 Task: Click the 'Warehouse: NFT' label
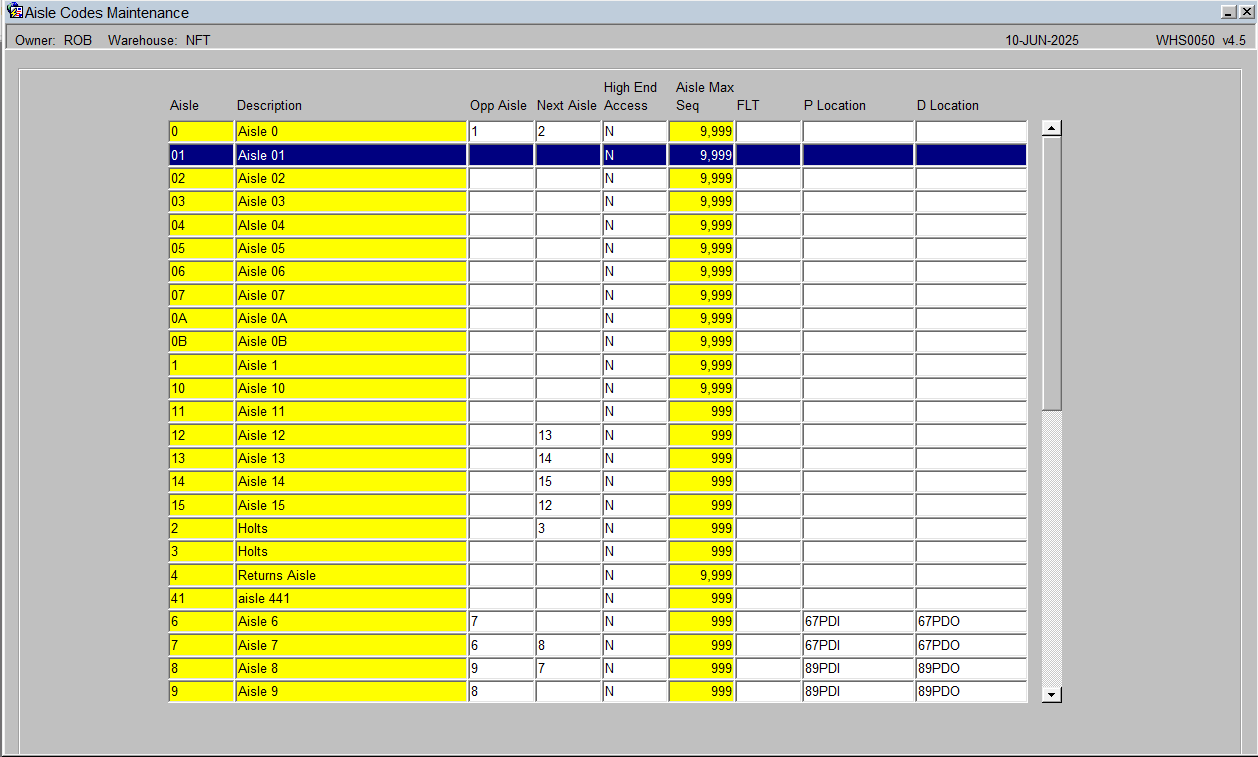(159, 41)
